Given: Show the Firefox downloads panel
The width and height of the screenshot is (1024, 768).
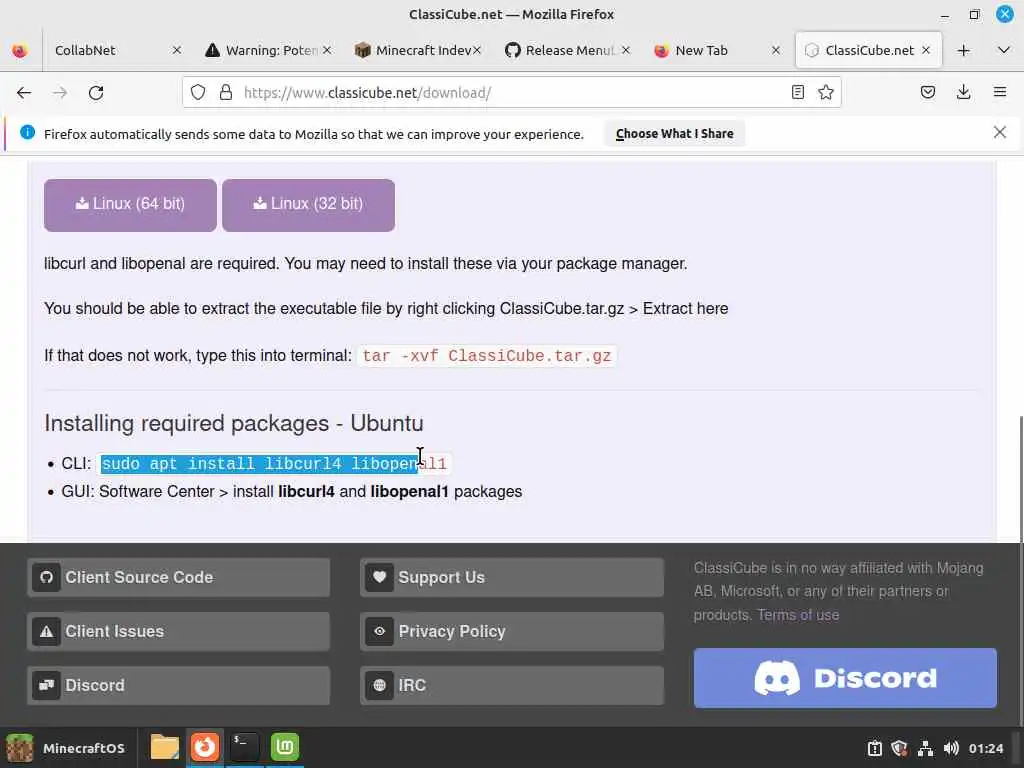Looking at the screenshot, I should [x=963, y=92].
